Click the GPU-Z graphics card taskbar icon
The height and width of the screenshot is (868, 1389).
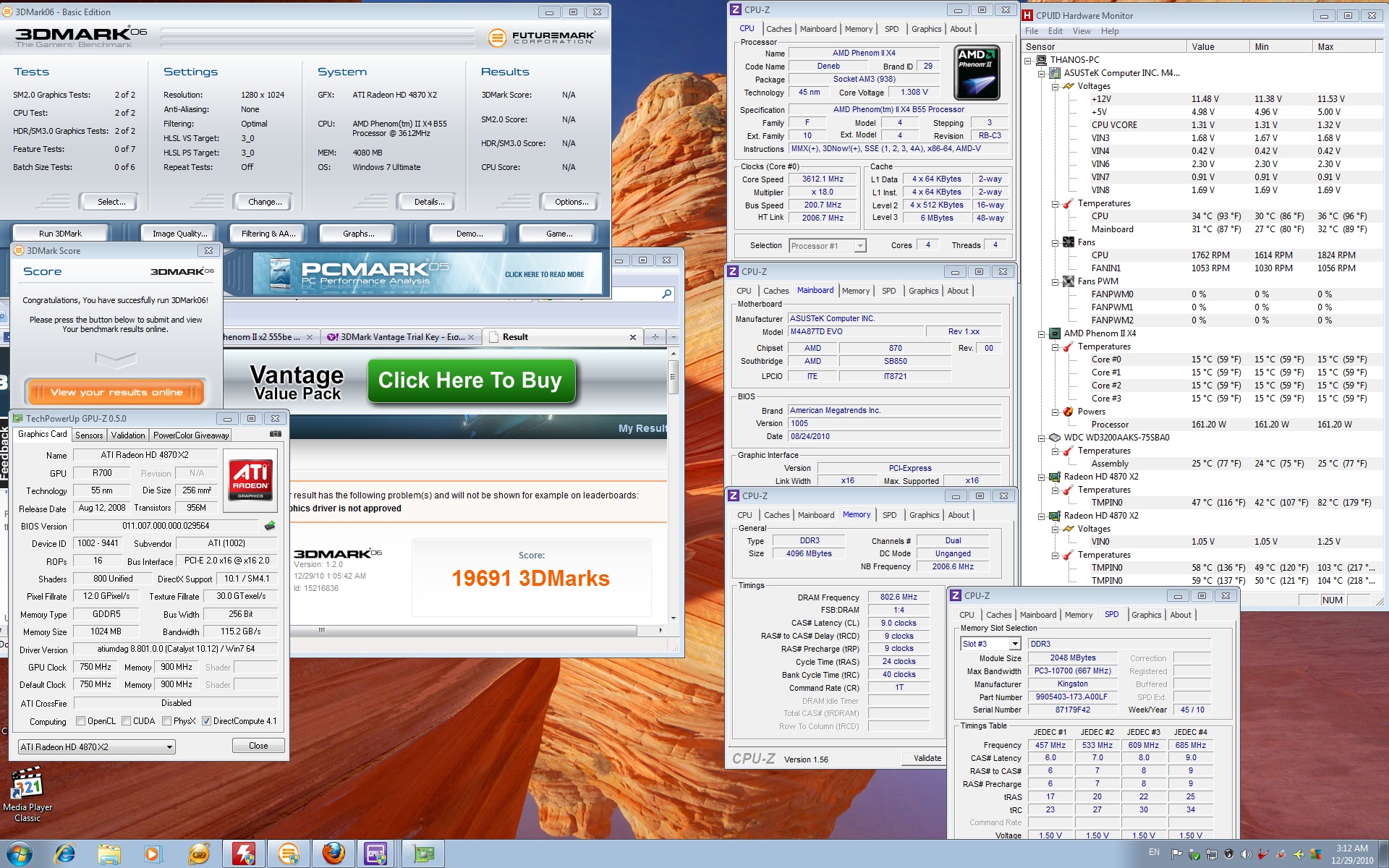(423, 854)
